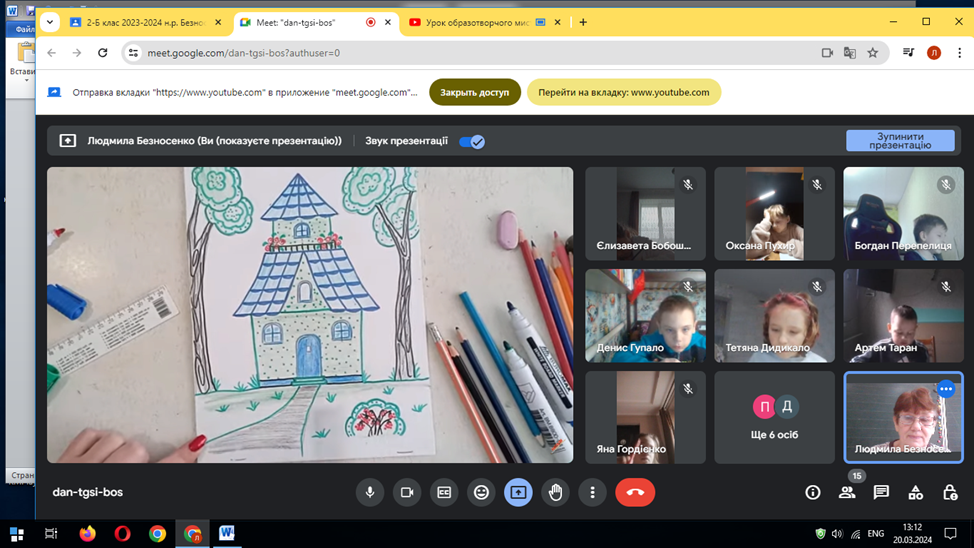The height and width of the screenshot is (548, 974).
Task: Toggle the presentation audio switch
Action: pos(472,142)
